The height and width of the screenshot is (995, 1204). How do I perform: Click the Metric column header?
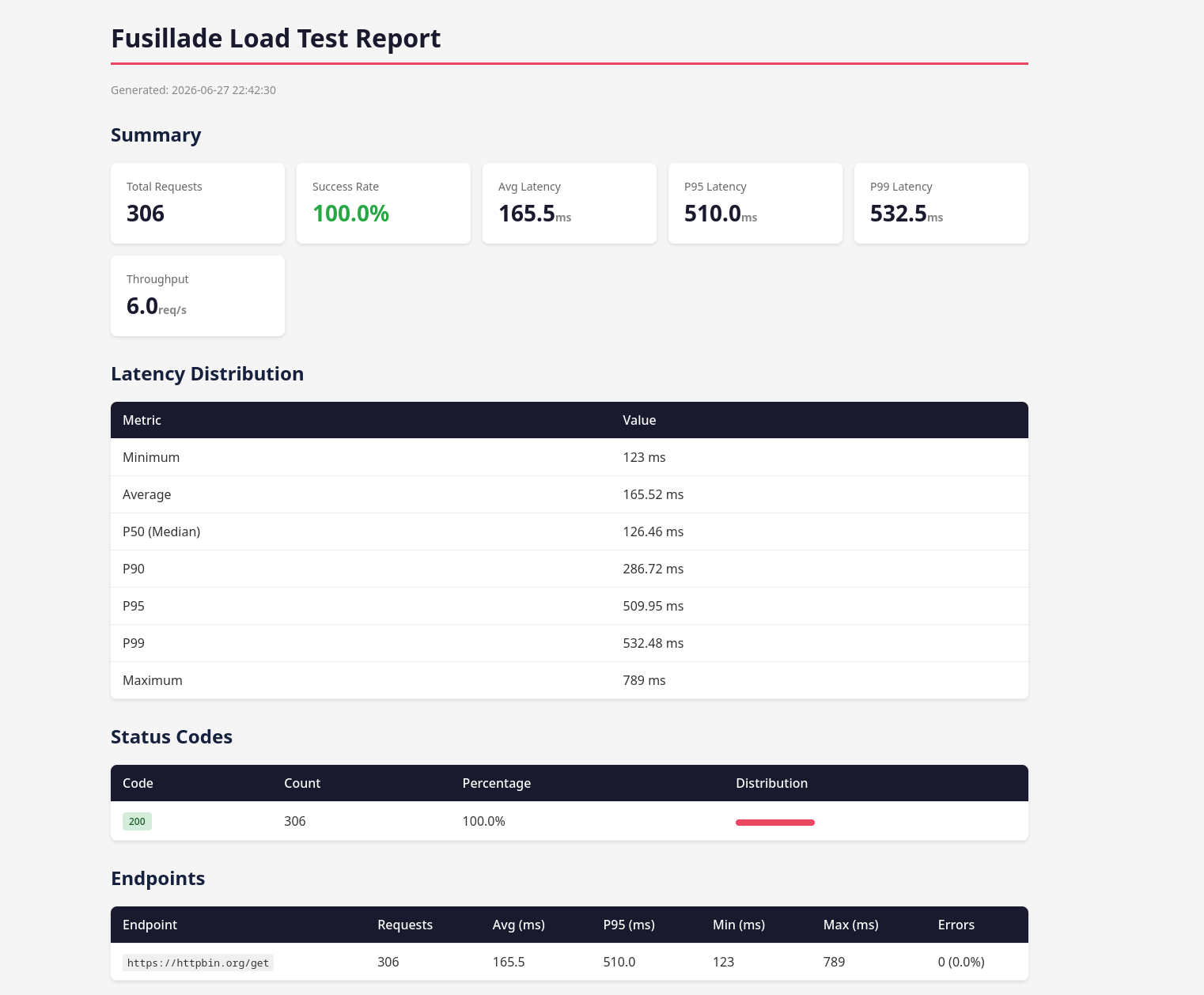142,420
